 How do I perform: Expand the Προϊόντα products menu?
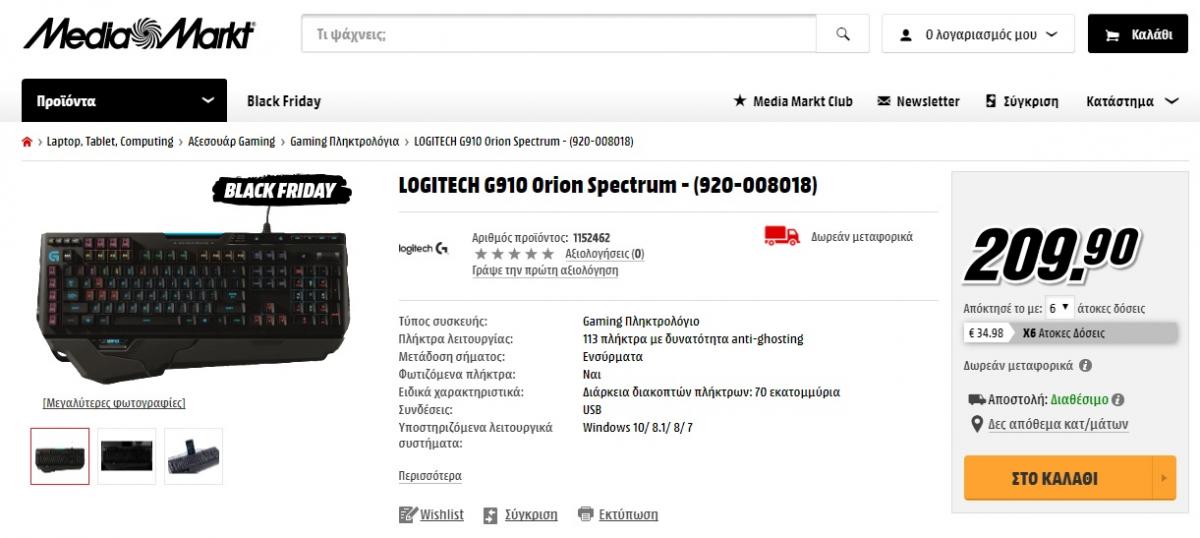tap(124, 101)
